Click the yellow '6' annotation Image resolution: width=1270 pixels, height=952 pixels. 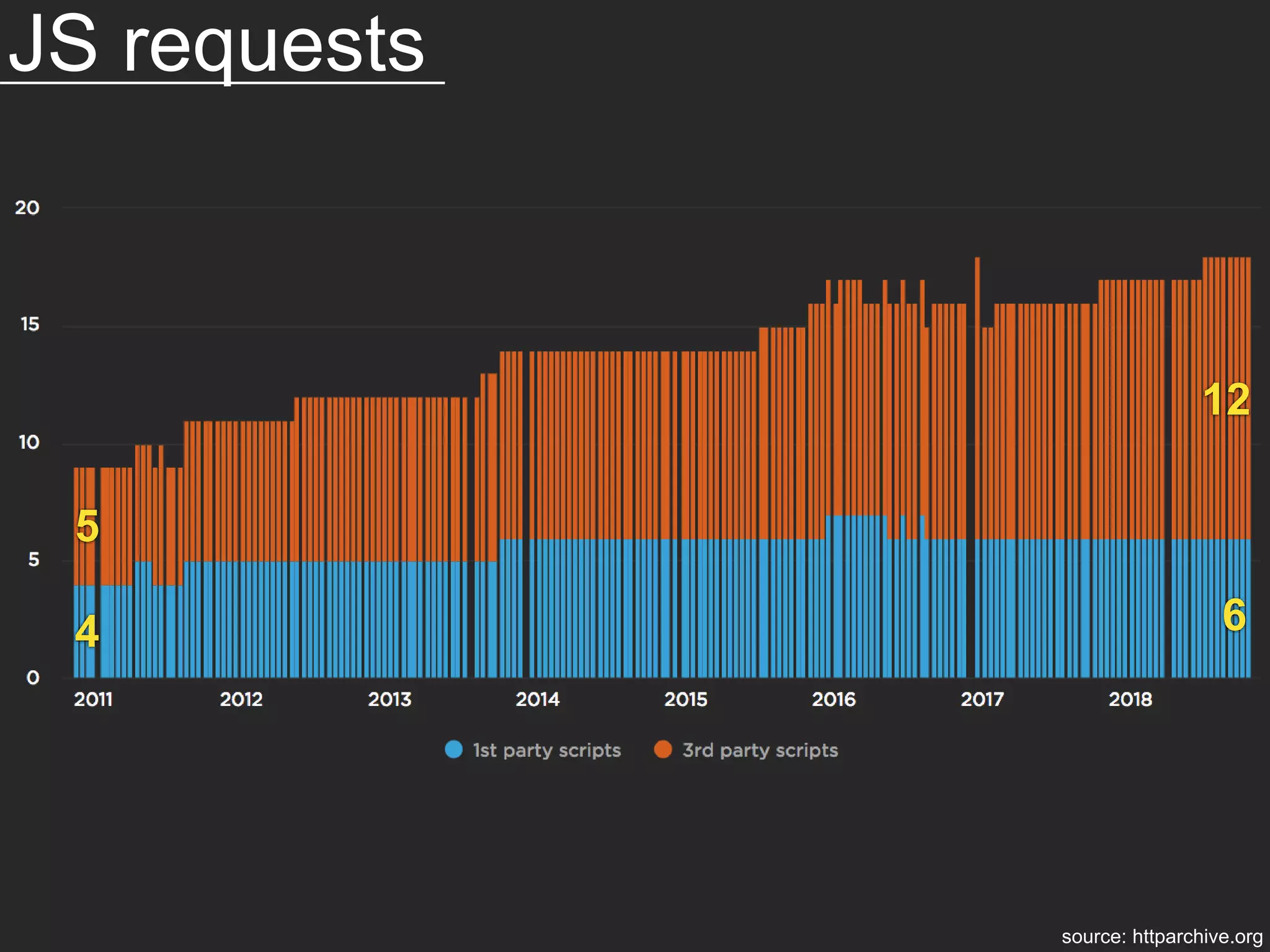[1233, 615]
